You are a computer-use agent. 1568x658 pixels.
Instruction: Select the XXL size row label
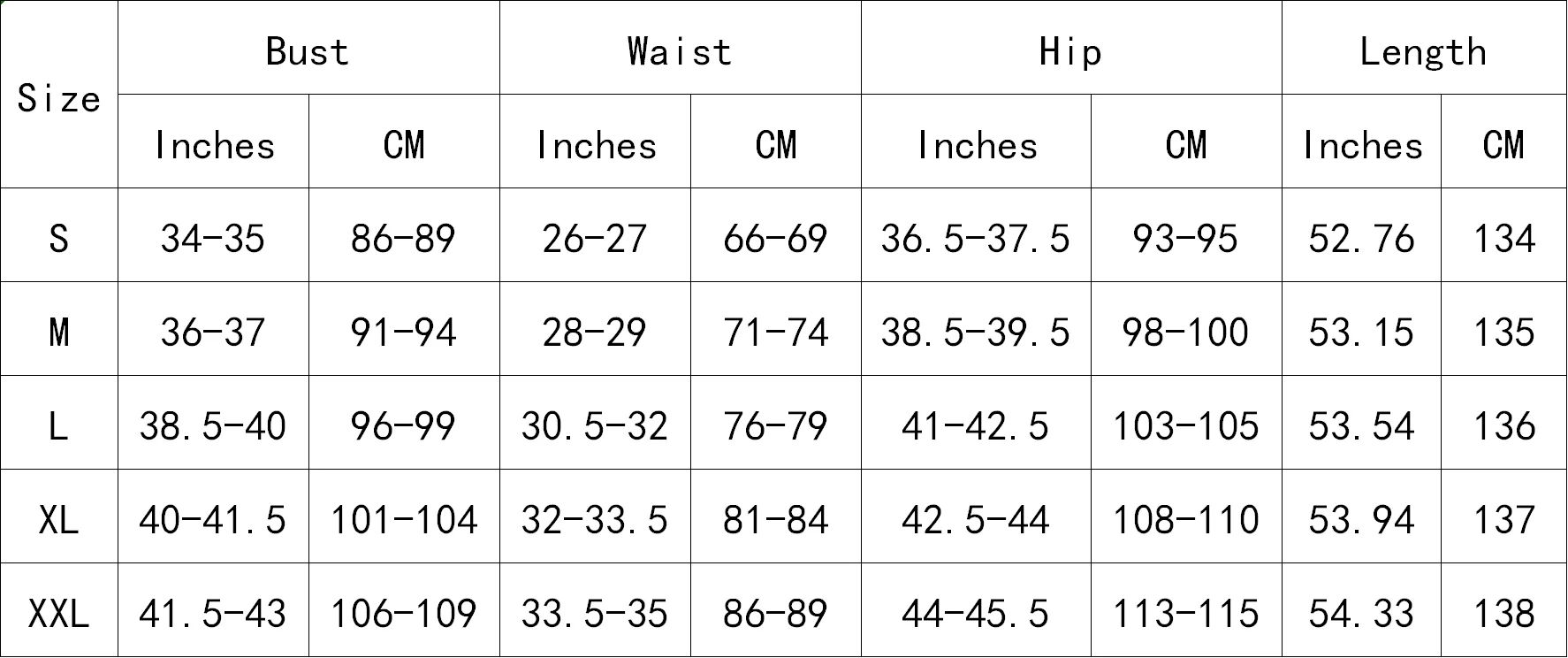point(59,610)
